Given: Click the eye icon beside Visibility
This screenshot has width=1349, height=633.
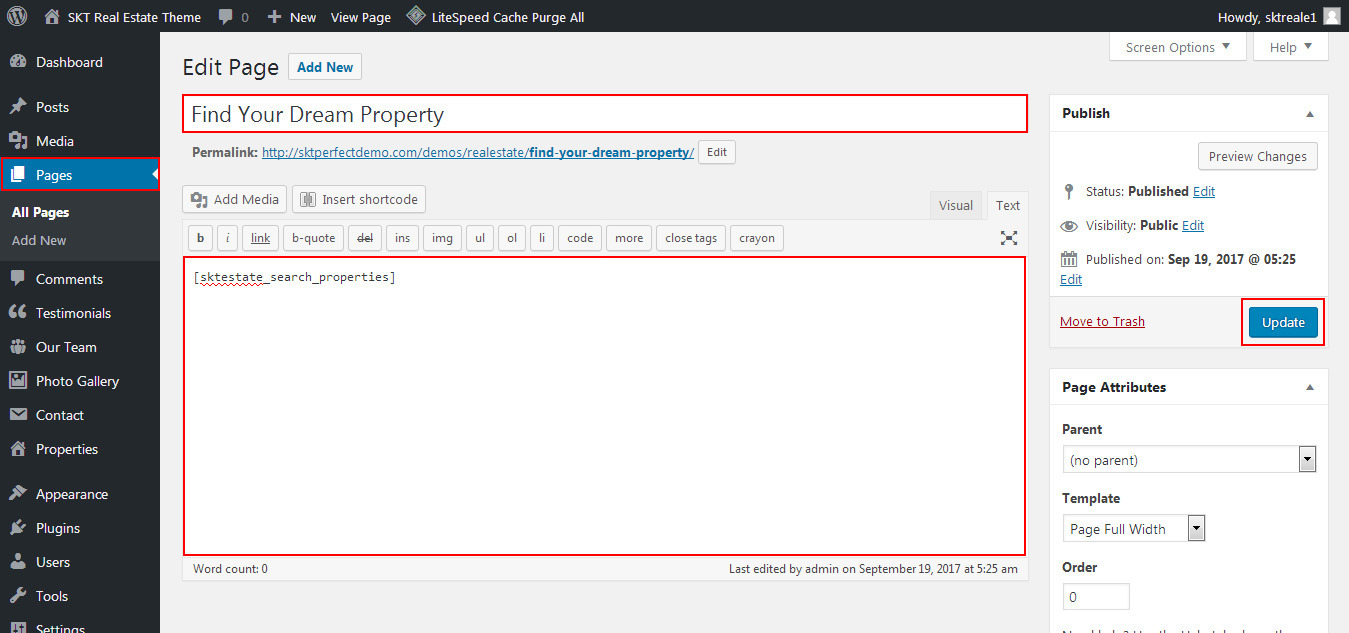Looking at the screenshot, I should point(1069,226).
